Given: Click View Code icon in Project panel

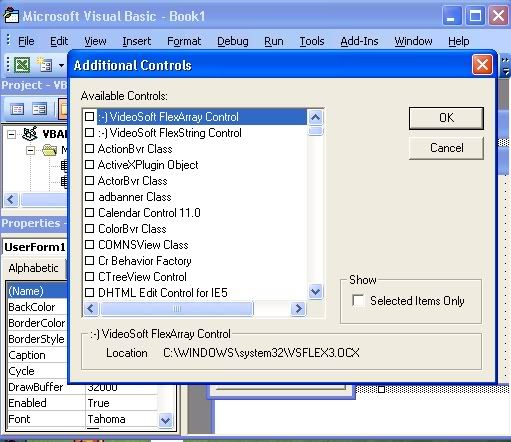Looking at the screenshot, I should (17, 109).
